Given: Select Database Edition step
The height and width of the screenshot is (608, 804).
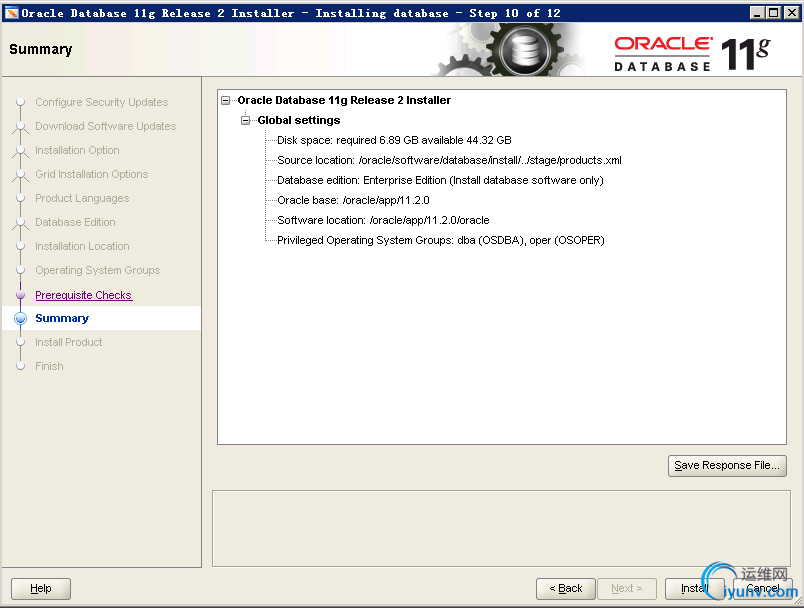Looking at the screenshot, I should point(75,222).
